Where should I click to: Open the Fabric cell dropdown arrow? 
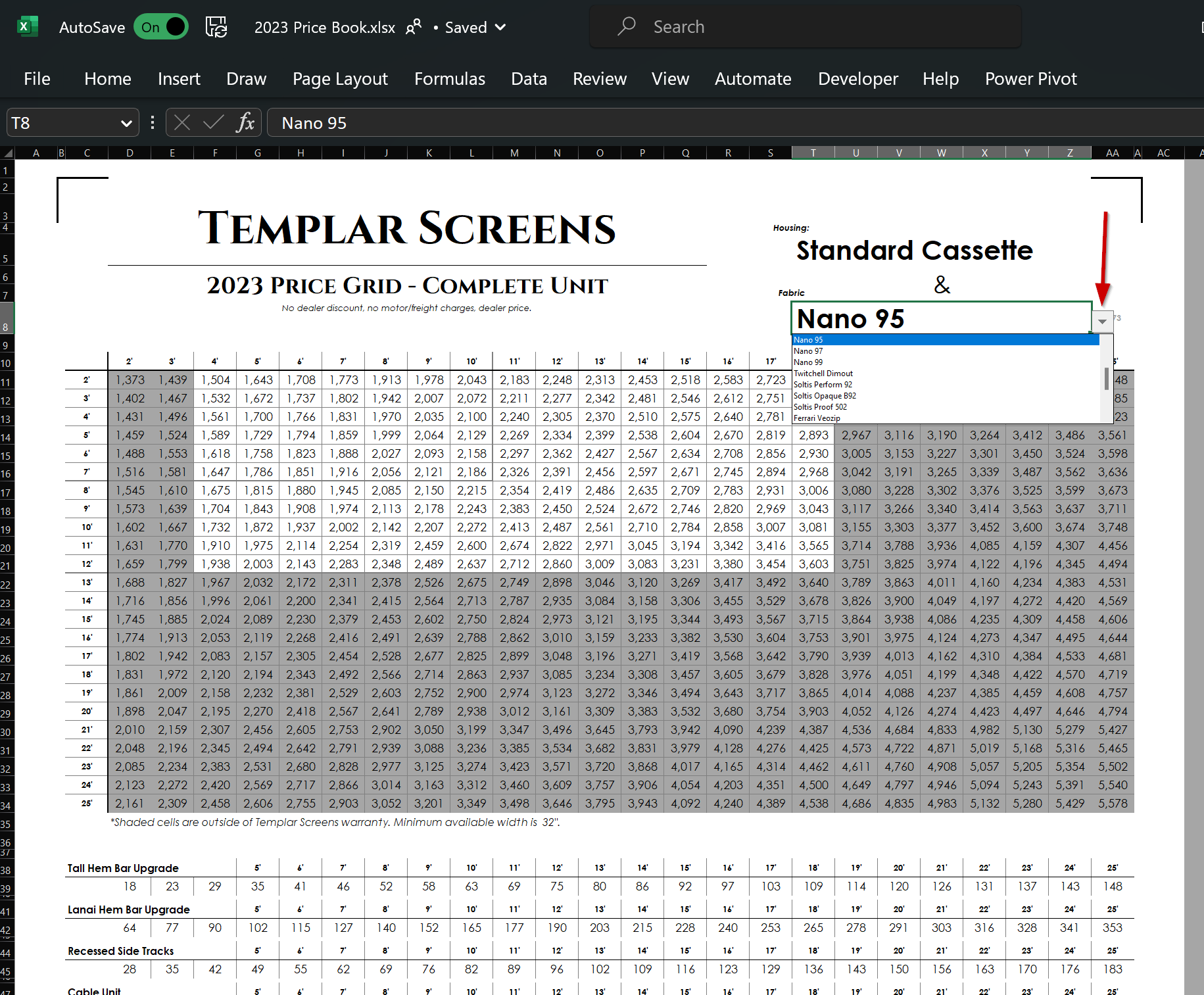coord(1103,322)
